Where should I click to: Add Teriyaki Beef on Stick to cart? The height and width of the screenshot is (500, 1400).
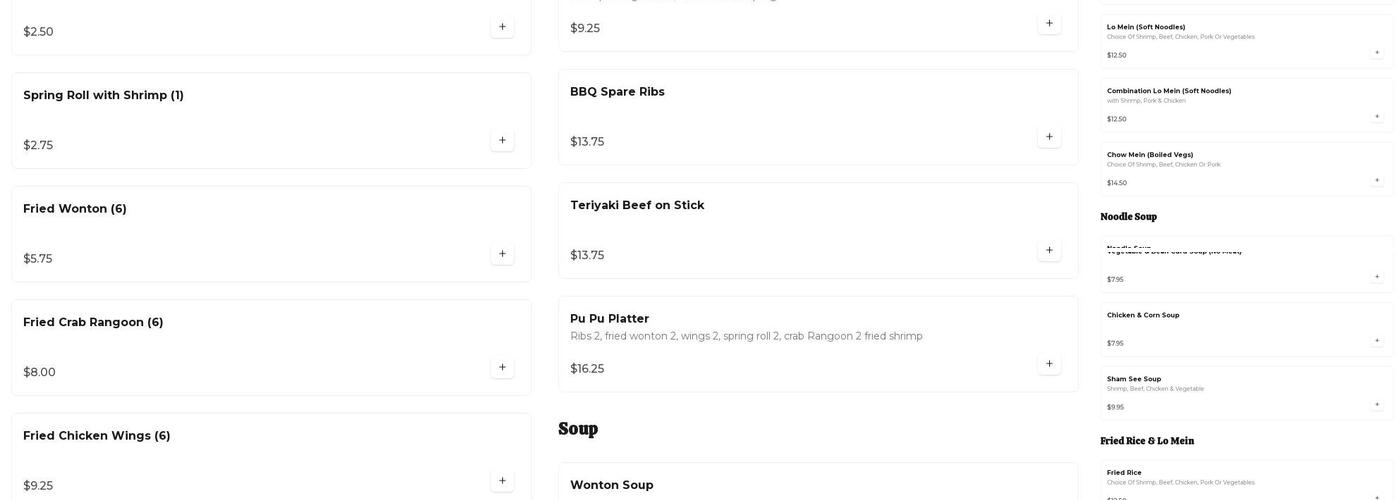point(1049,251)
